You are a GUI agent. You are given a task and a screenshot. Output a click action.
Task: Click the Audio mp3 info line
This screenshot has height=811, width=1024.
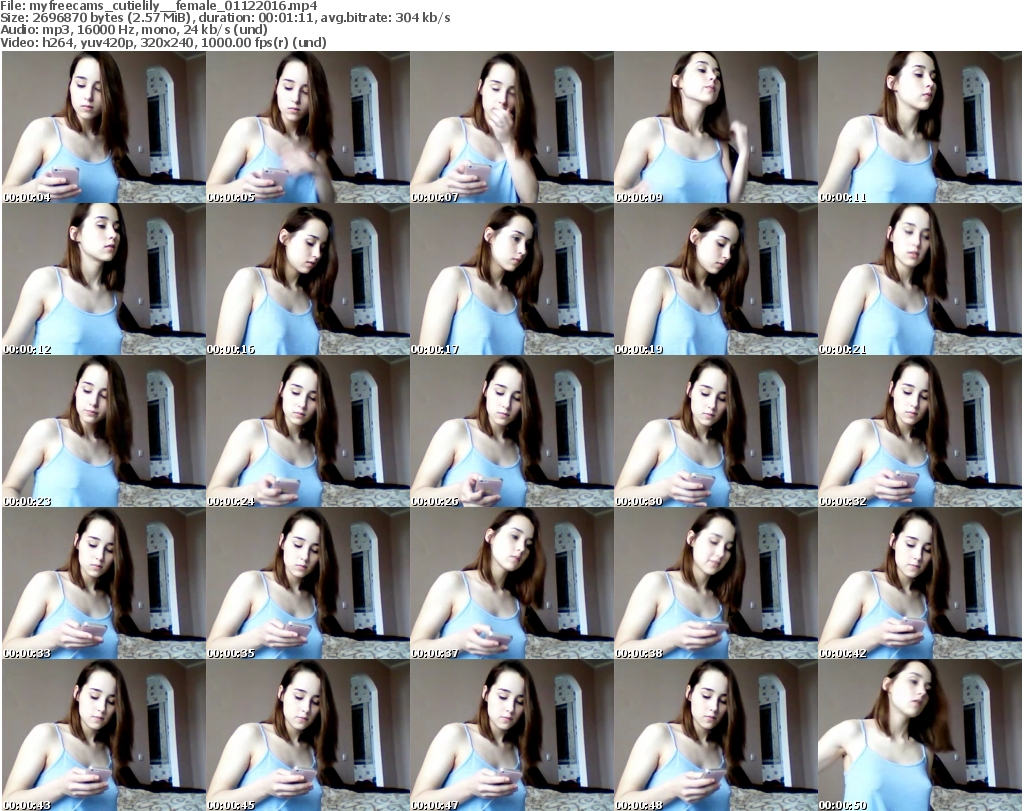point(134,30)
